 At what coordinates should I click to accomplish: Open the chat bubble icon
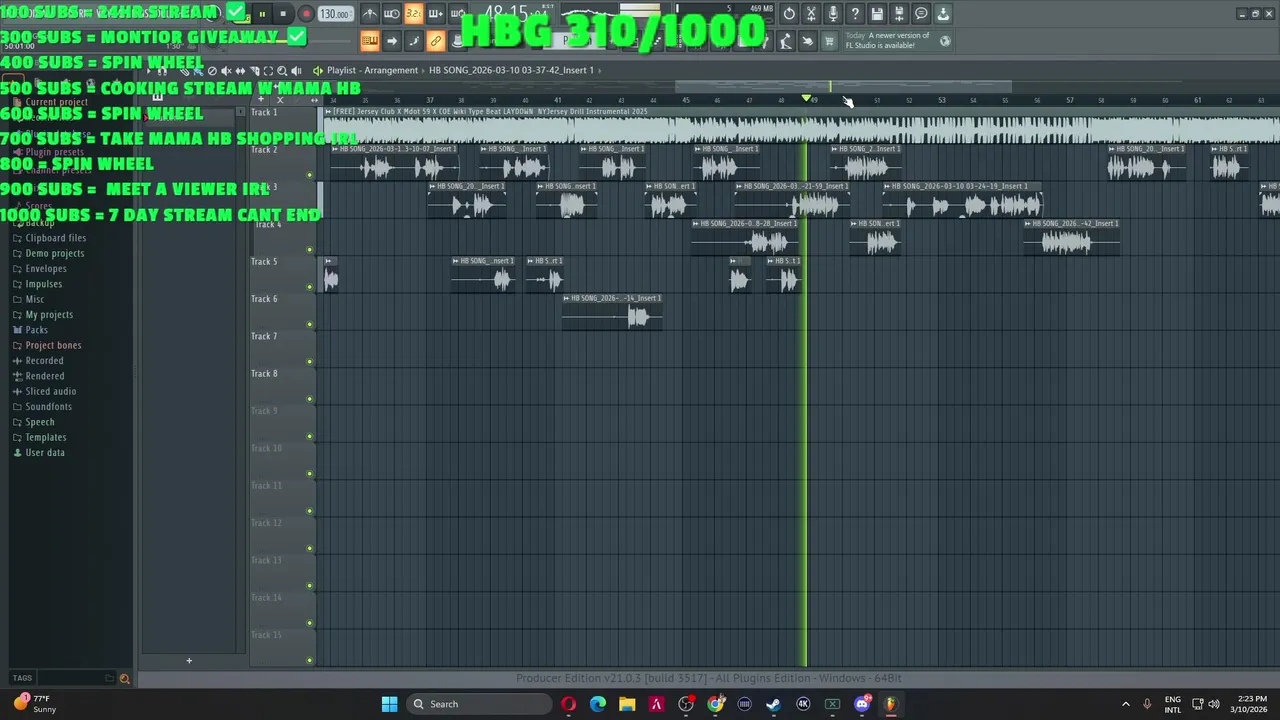click(x=921, y=14)
